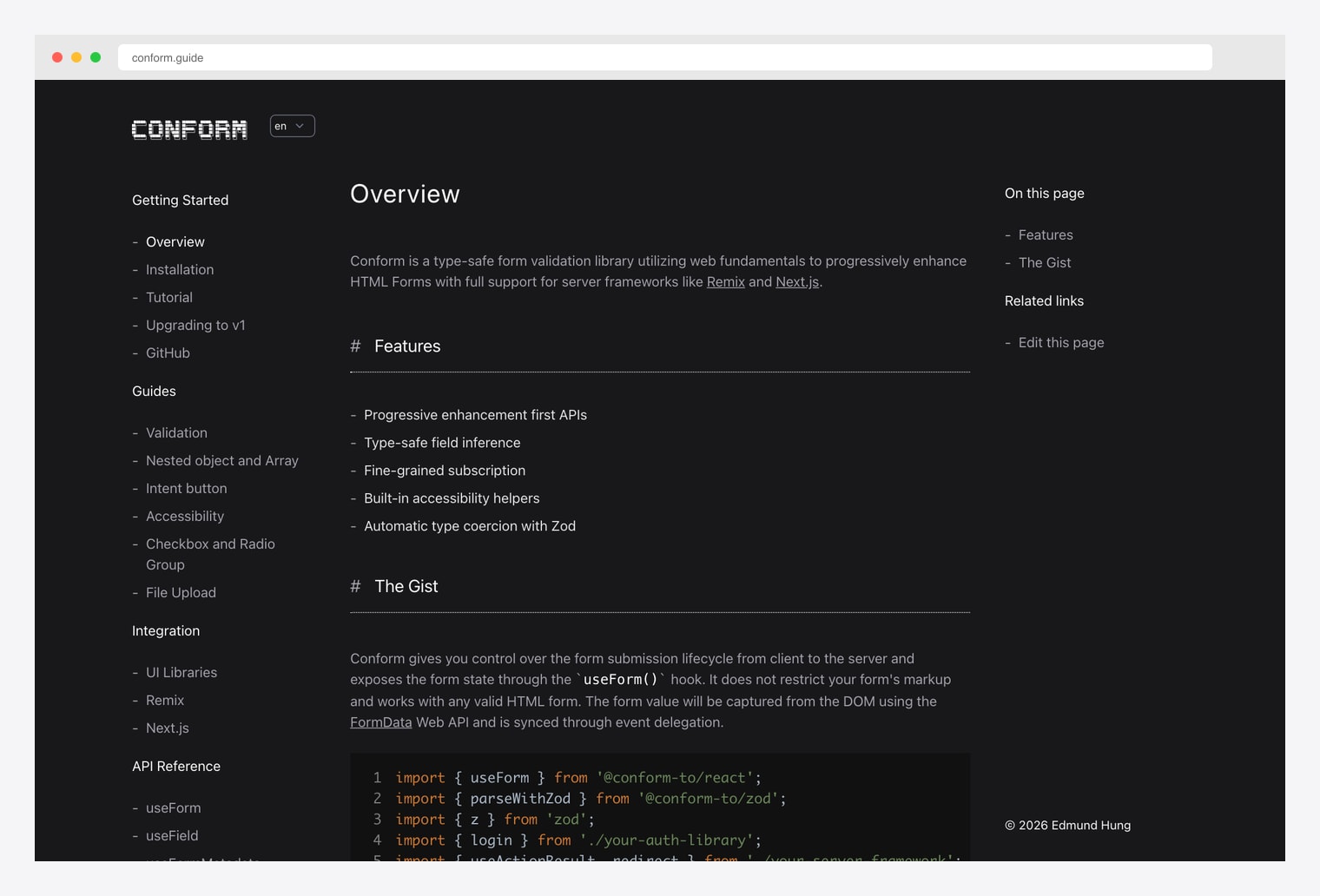Click the 'Related links' heading
This screenshot has width=1320, height=896.
1044,300
